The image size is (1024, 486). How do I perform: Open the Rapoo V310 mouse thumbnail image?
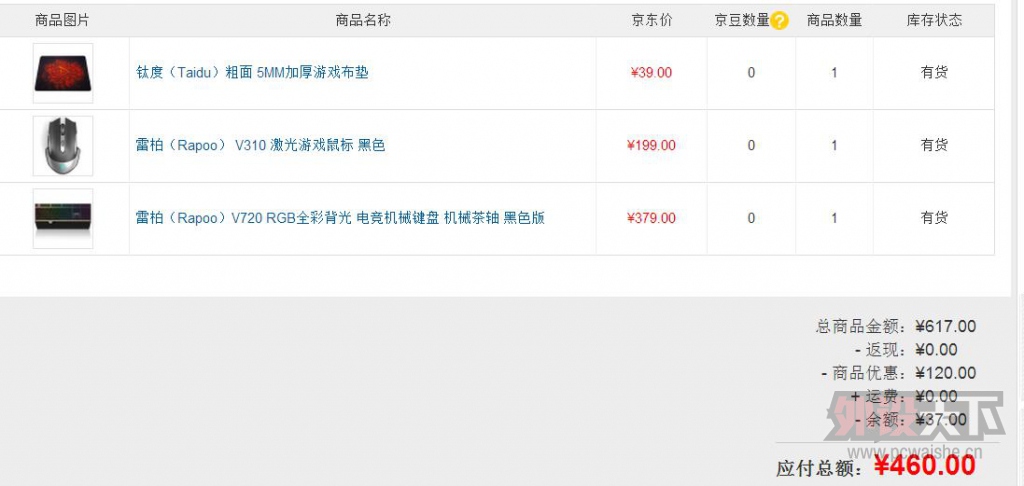63,146
